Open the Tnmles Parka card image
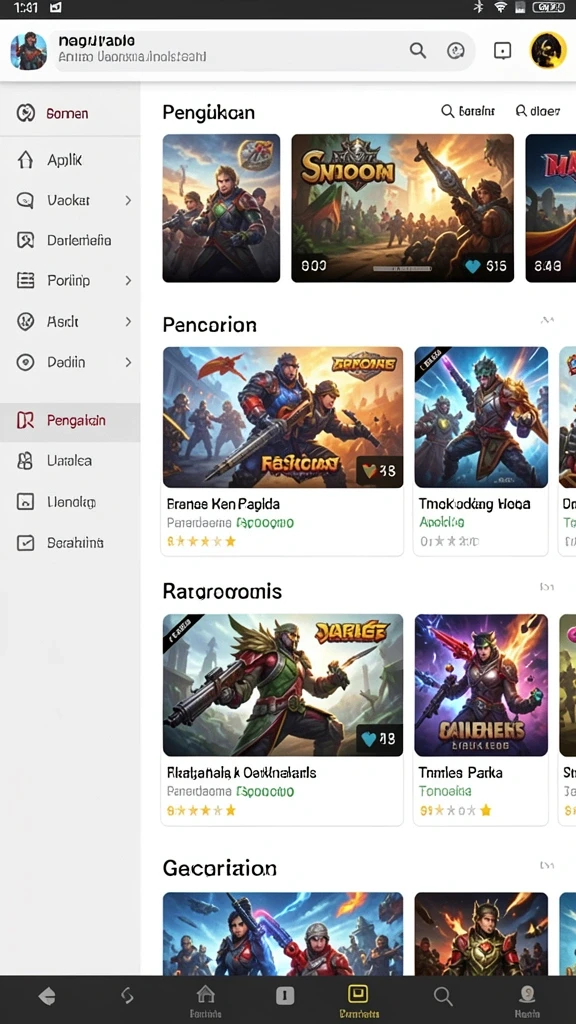The image size is (576, 1024). click(481, 685)
